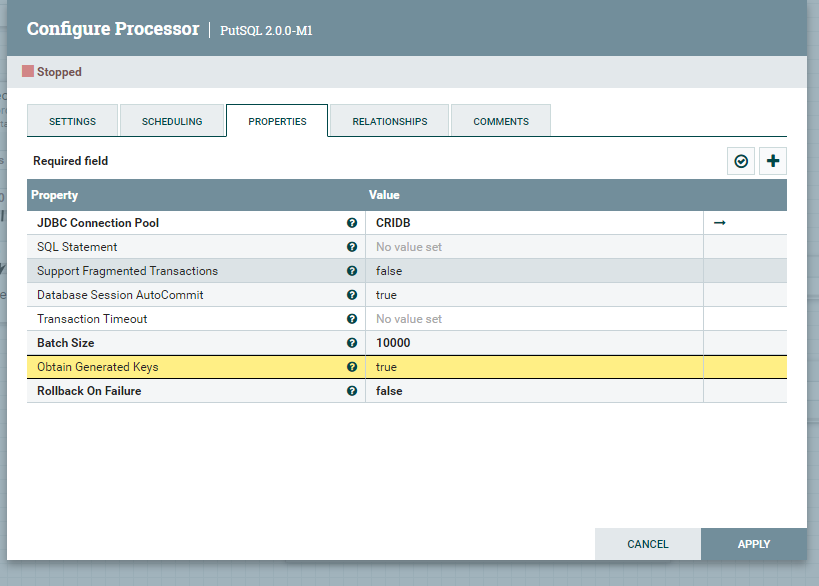Switch to the Relationships tab
This screenshot has height=586, width=819.
pos(388,120)
